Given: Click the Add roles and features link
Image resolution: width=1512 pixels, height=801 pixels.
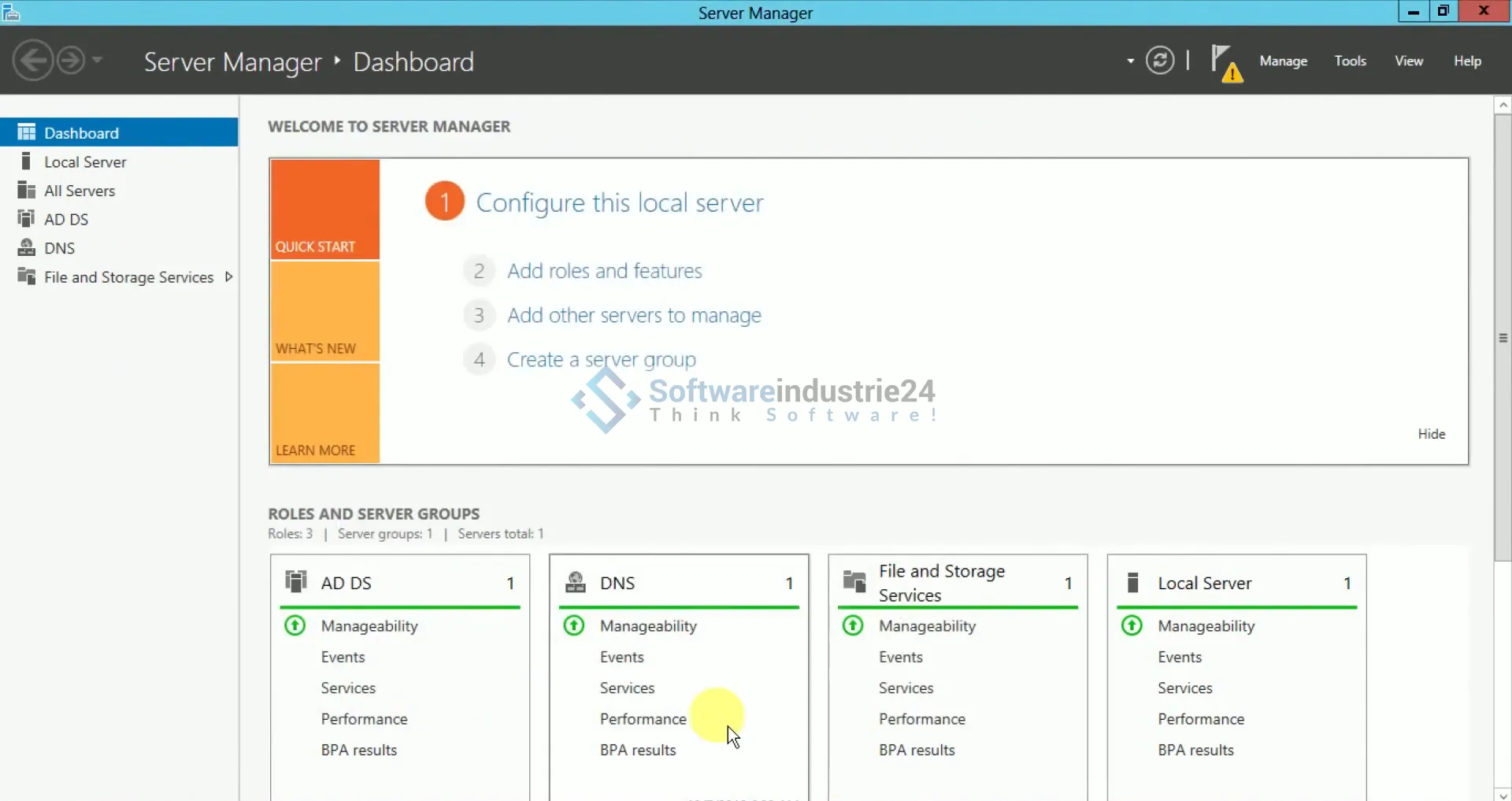Looking at the screenshot, I should tap(604, 271).
